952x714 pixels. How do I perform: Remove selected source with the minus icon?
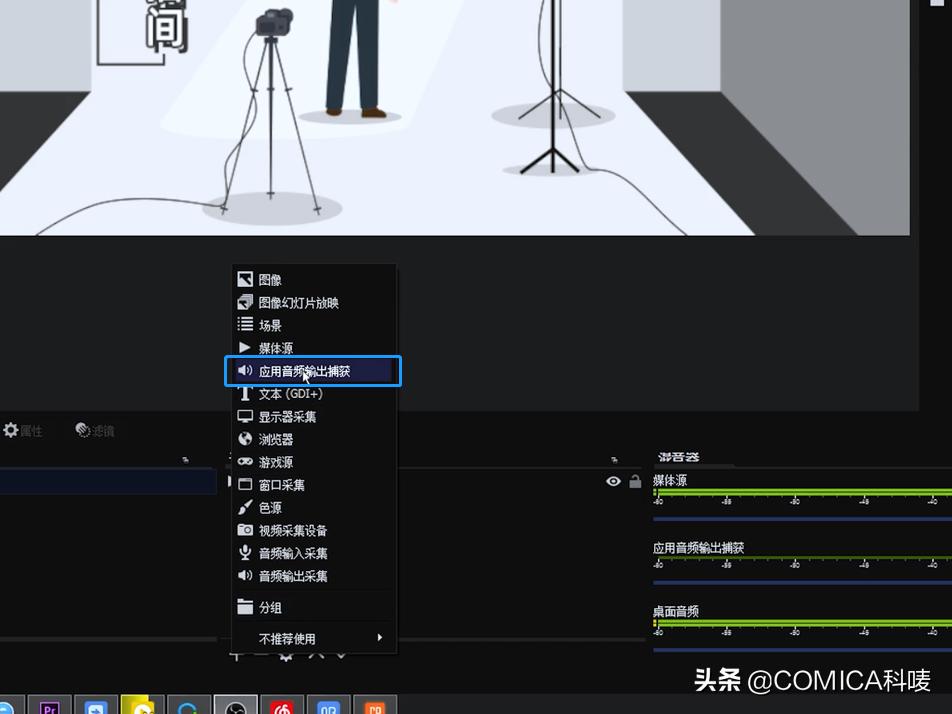click(260, 656)
